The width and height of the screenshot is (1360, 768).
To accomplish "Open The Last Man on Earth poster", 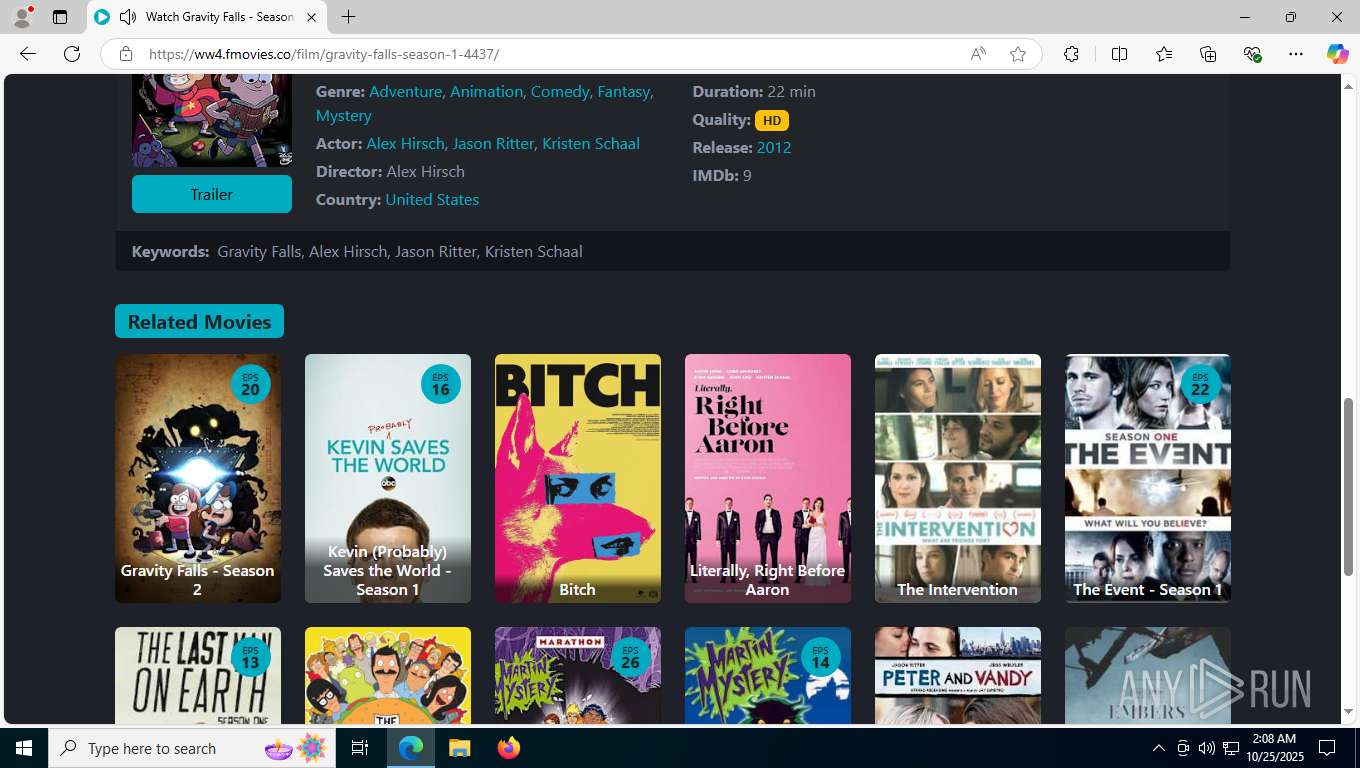I will (198, 675).
